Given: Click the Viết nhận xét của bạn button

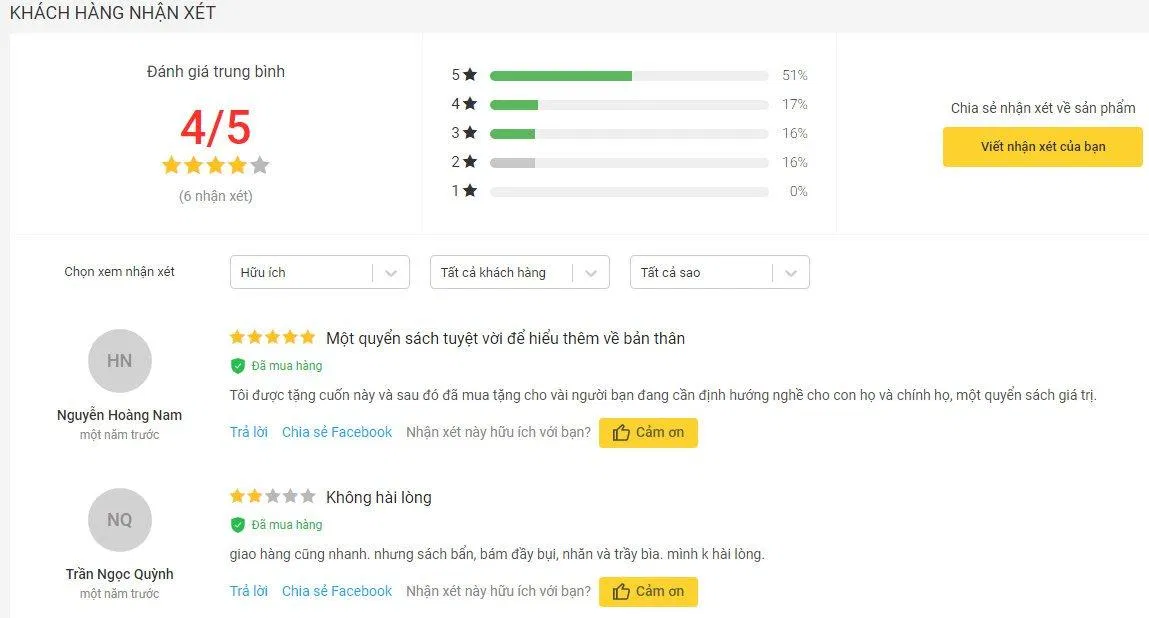Looking at the screenshot, I should click(1042, 146).
